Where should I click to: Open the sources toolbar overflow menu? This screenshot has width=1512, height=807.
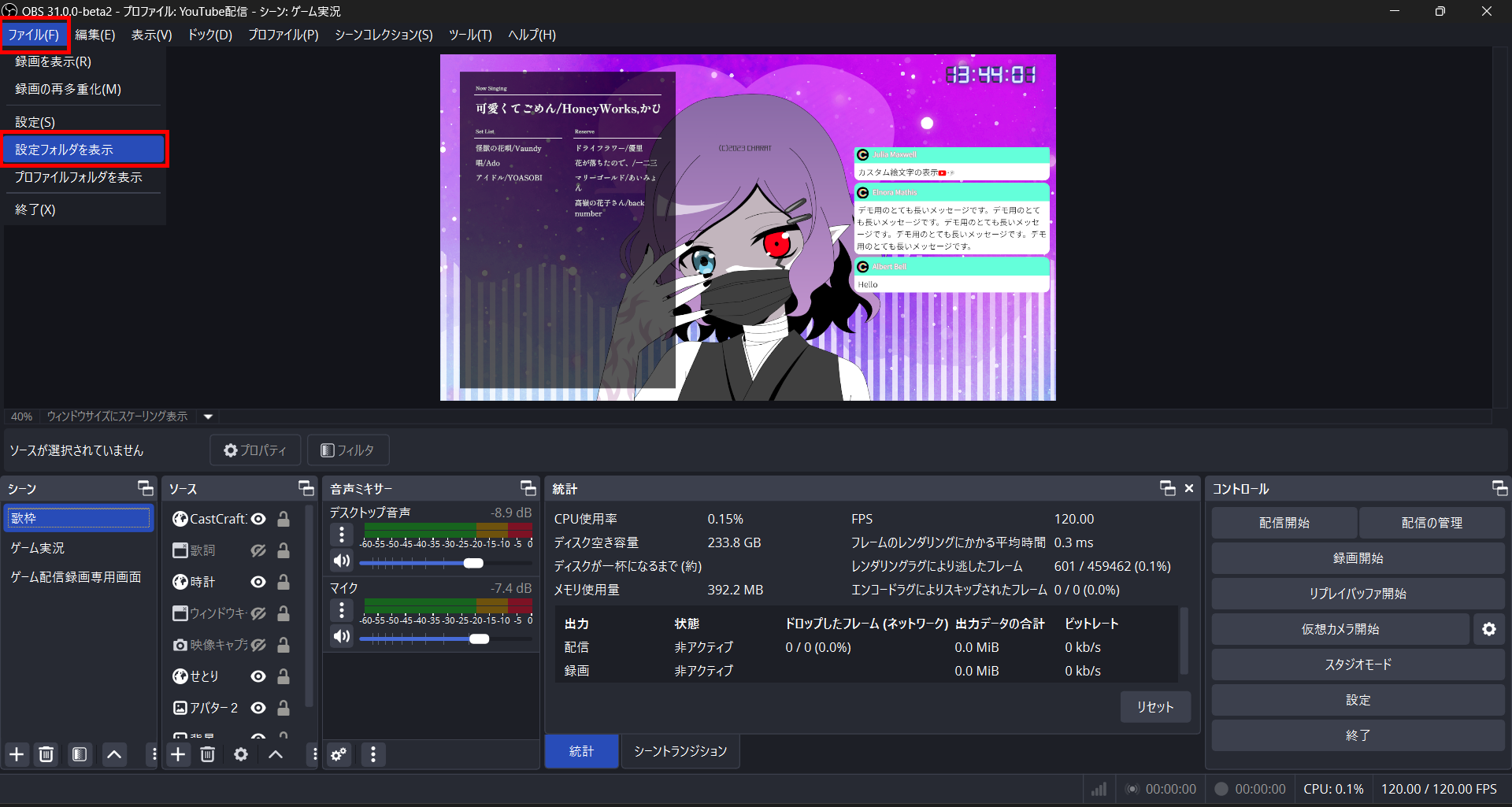click(315, 754)
